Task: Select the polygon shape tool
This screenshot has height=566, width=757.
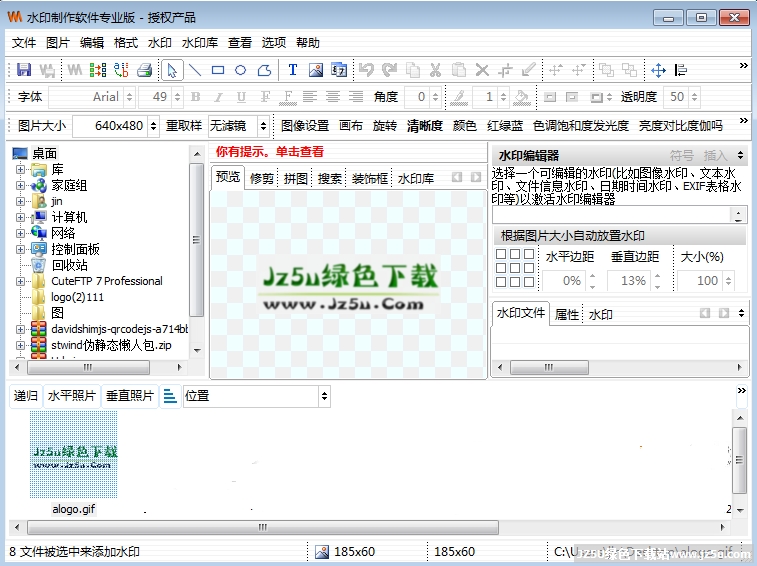Action: pyautogui.click(x=264, y=70)
